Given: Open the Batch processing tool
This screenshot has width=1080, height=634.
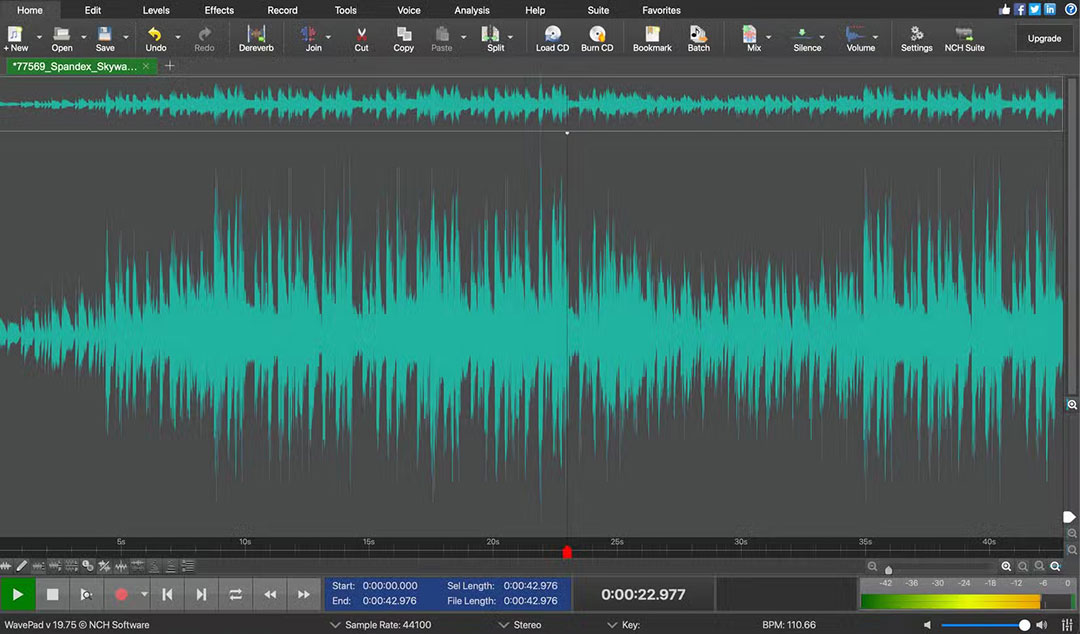Looking at the screenshot, I should [698, 38].
